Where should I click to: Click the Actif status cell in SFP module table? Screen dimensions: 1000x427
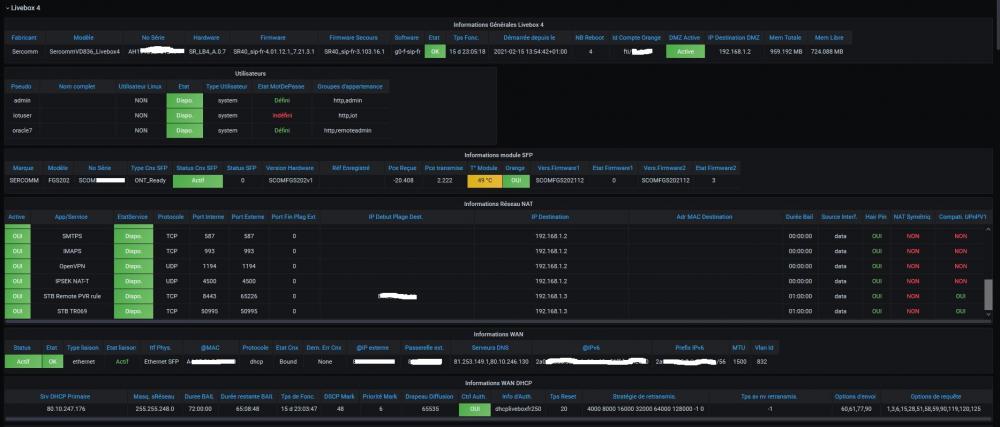(x=197, y=181)
